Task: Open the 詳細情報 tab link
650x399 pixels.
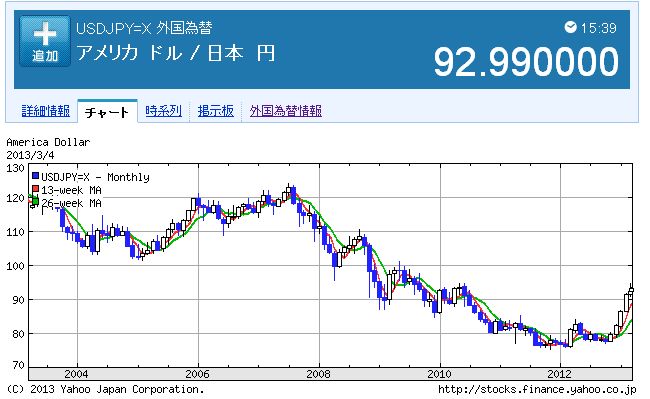Action: tap(46, 111)
